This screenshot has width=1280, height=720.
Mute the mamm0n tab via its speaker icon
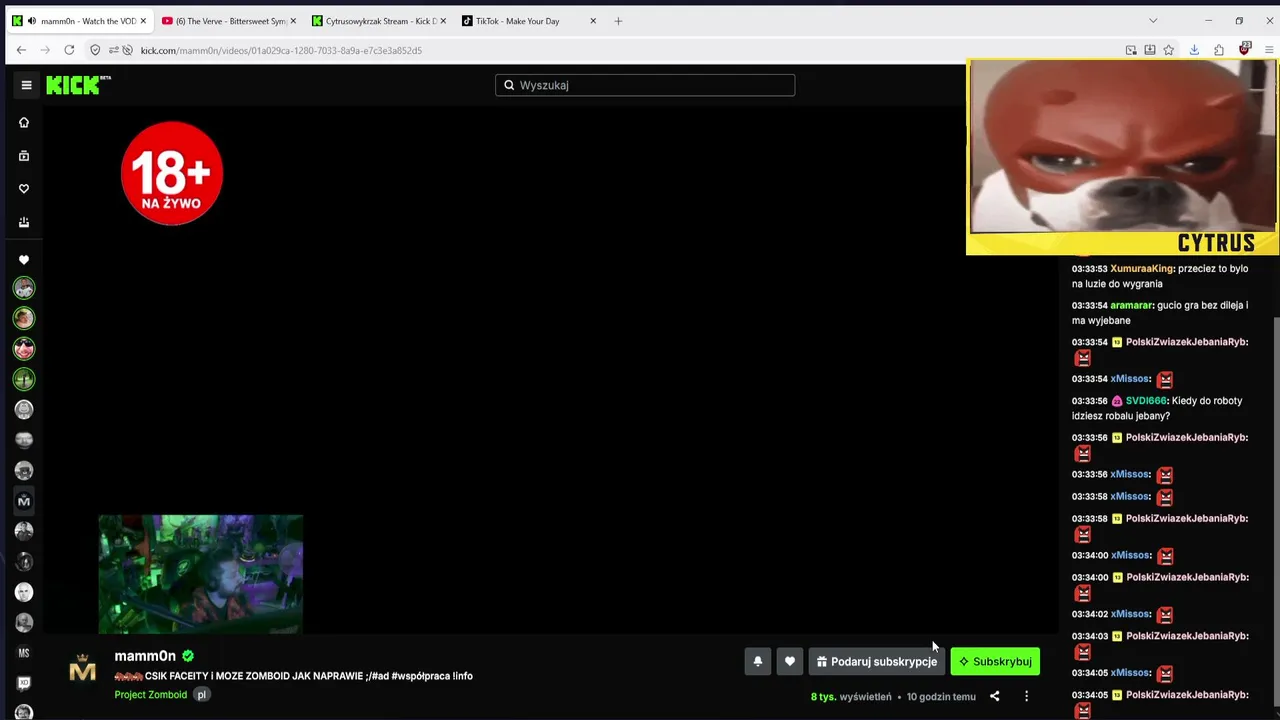tap(32, 21)
